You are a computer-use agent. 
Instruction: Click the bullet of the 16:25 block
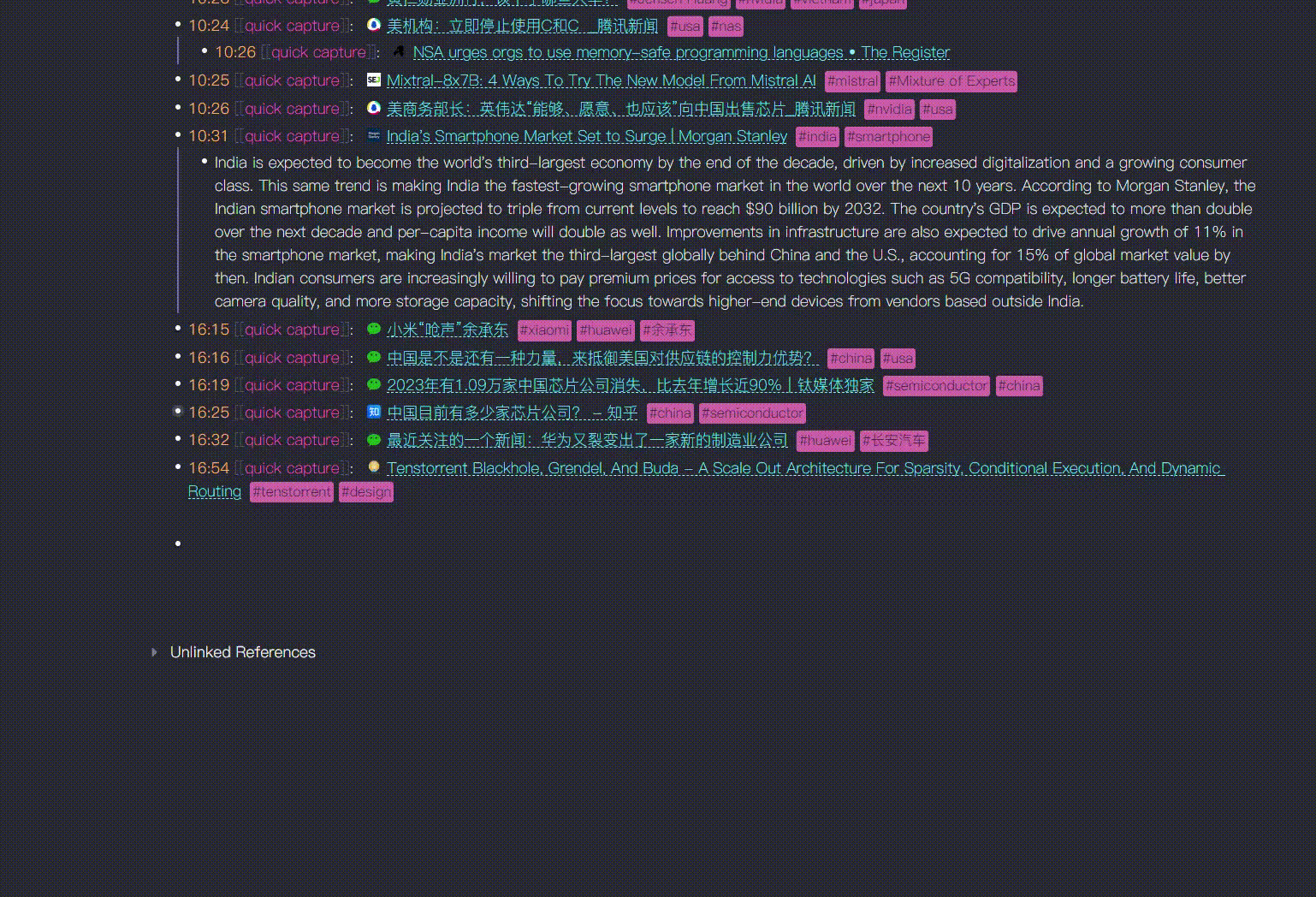pyautogui.click(x=178, y=412)
